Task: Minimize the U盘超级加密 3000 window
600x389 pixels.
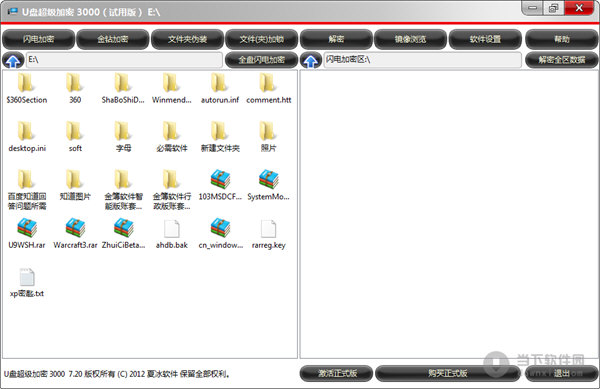Action: pos(532,8)
